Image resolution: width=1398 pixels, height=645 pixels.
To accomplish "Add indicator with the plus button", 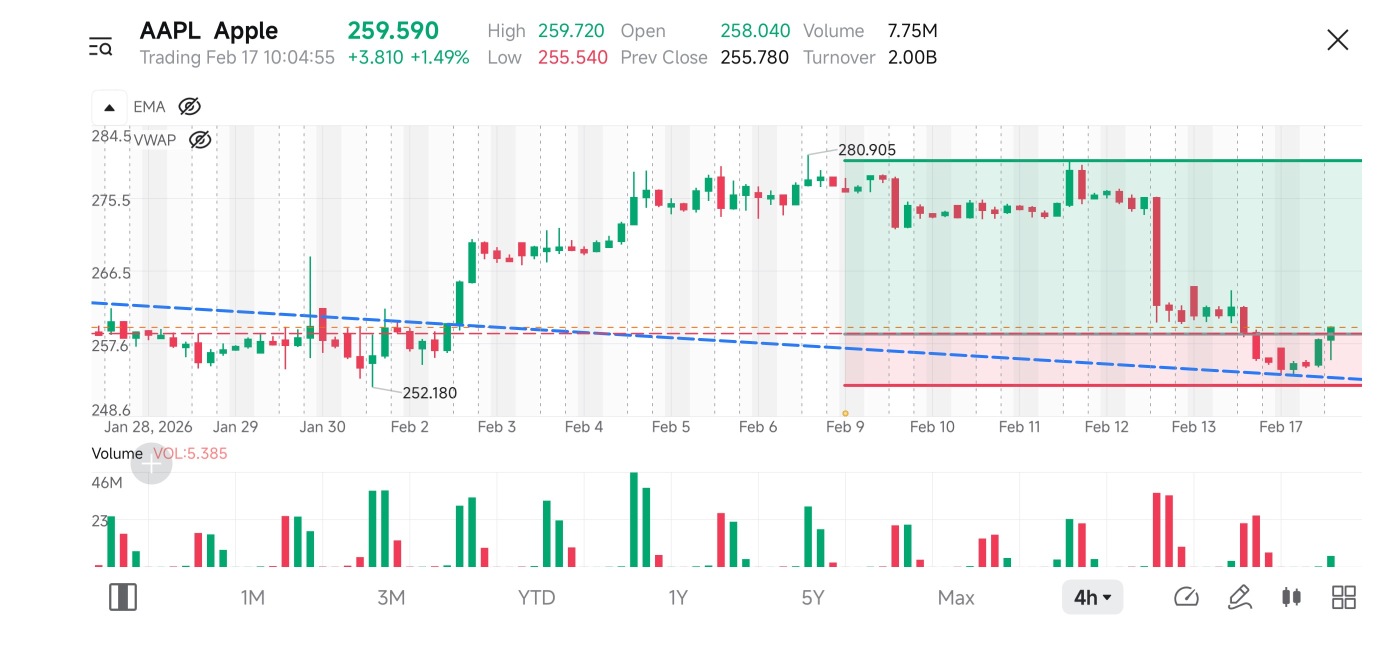I will [151, 464].
